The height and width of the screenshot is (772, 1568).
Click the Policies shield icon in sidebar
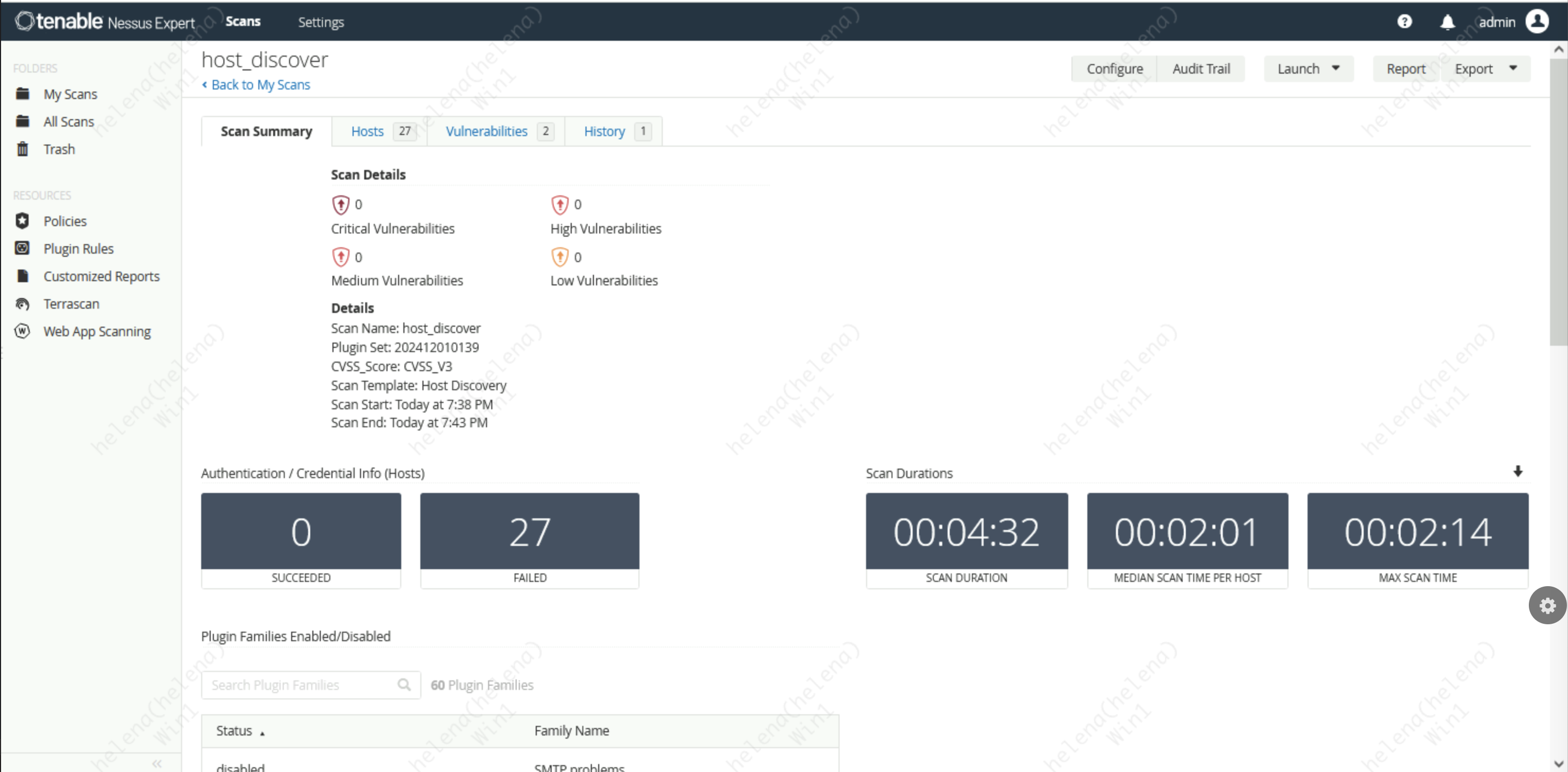23,221
